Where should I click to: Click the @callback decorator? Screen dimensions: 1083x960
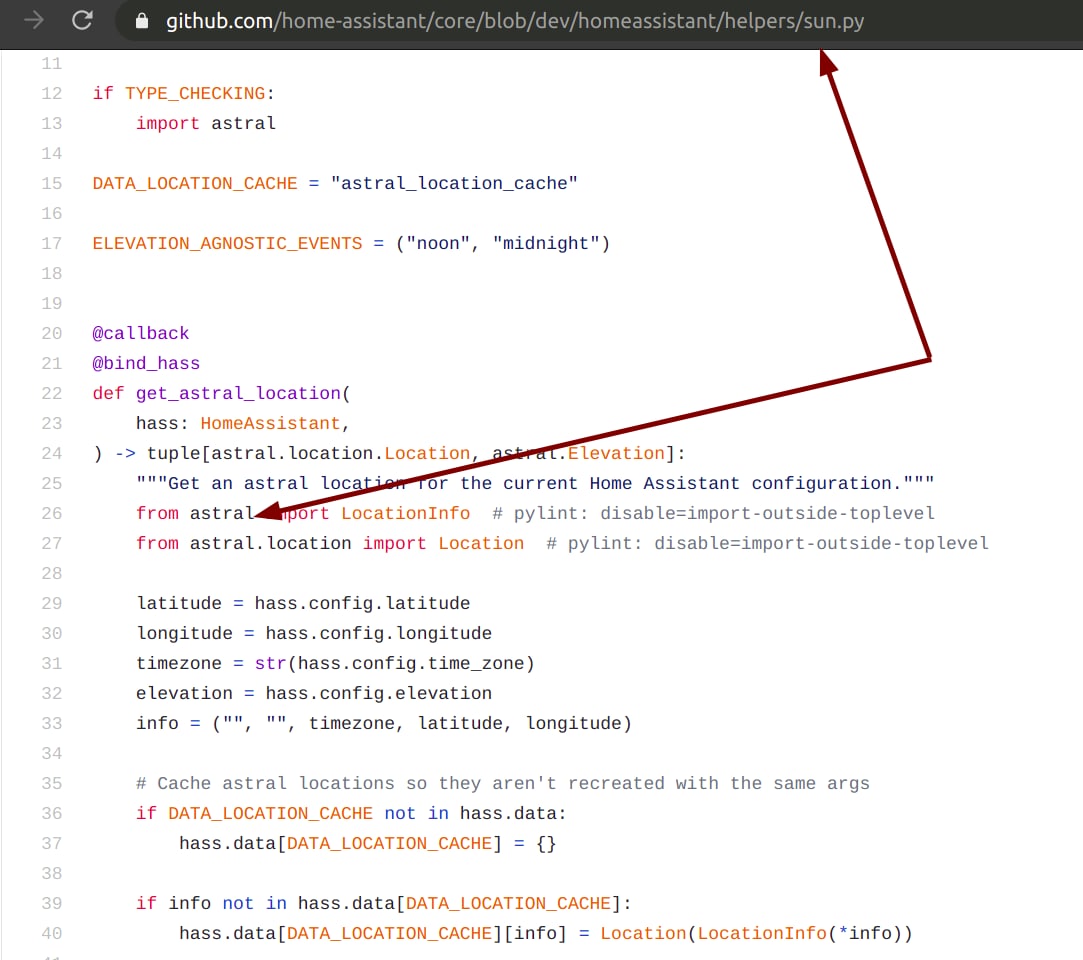pos(141,334)
